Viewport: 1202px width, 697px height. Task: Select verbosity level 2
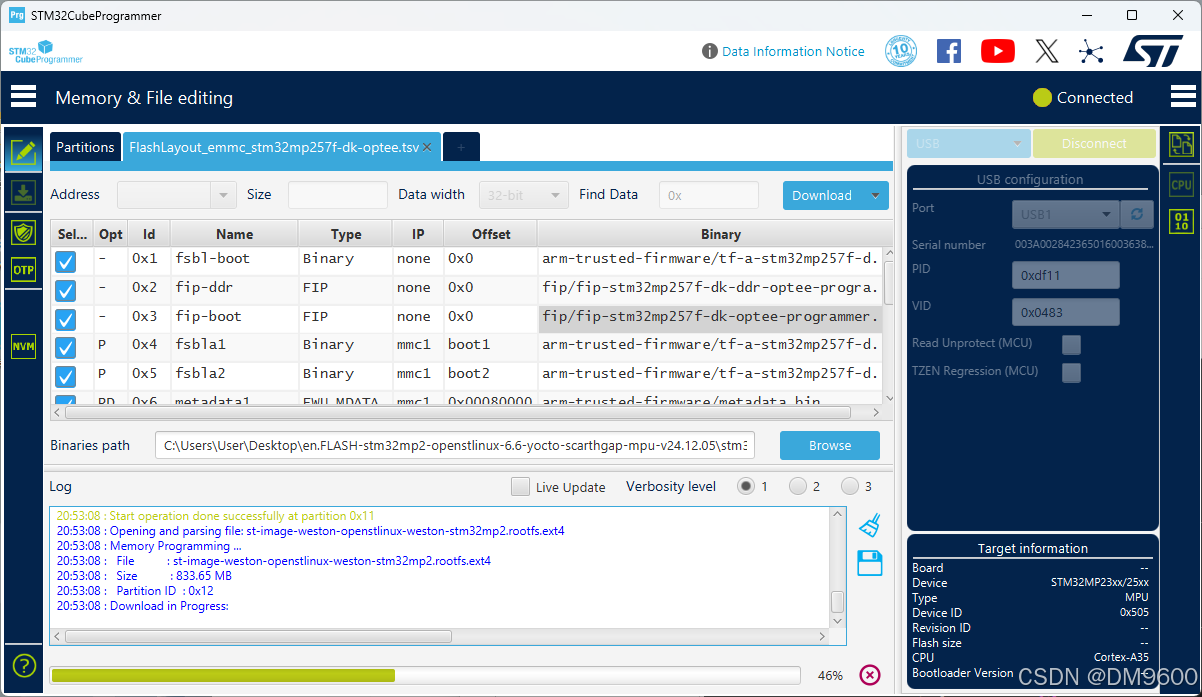point(798,486)
